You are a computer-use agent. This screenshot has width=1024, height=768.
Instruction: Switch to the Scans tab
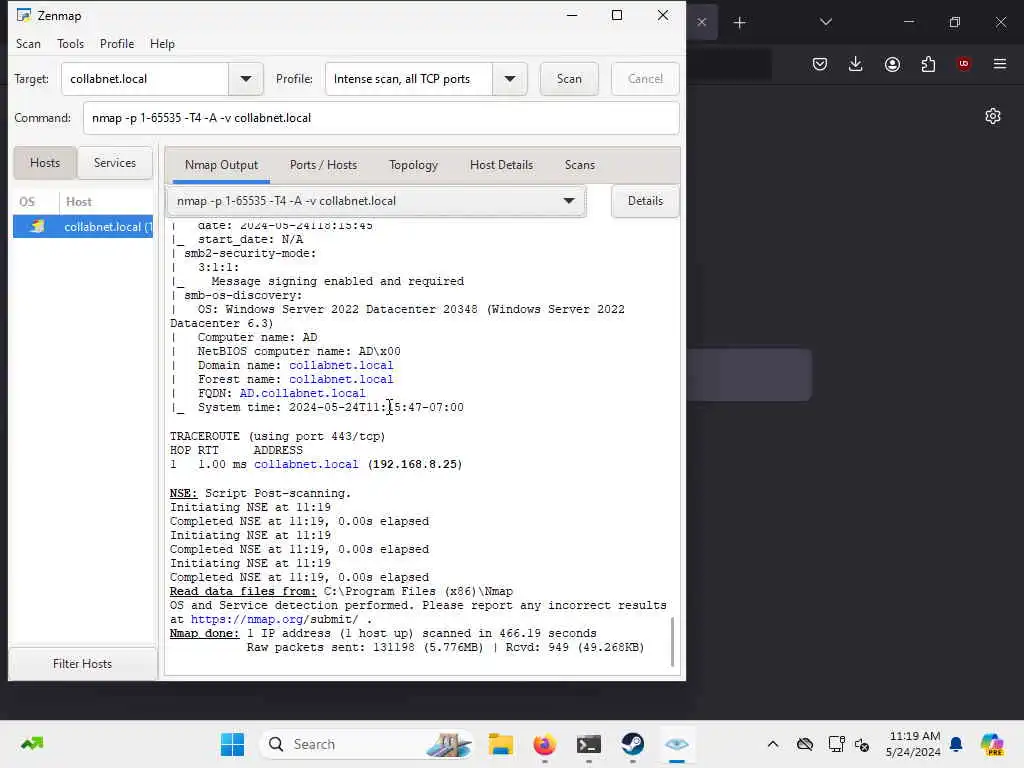click(x=580, y=165)
